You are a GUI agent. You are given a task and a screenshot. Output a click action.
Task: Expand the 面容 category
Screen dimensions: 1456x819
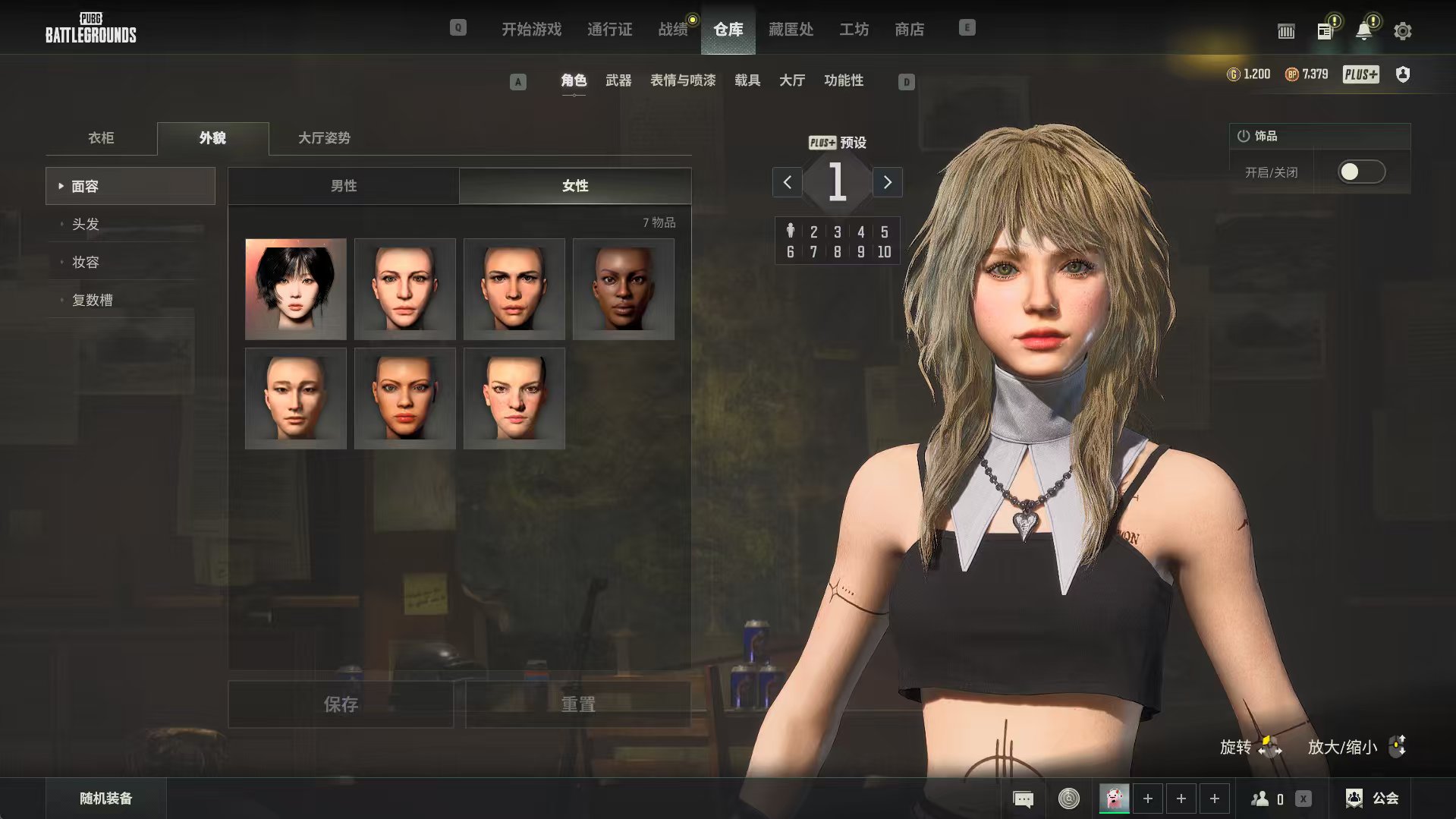(131, 186)
